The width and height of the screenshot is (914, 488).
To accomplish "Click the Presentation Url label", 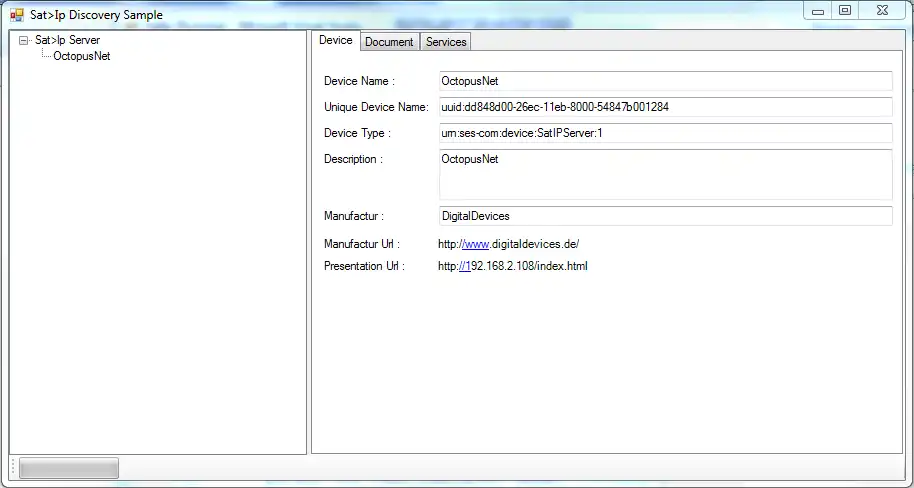I will (364, 266).
